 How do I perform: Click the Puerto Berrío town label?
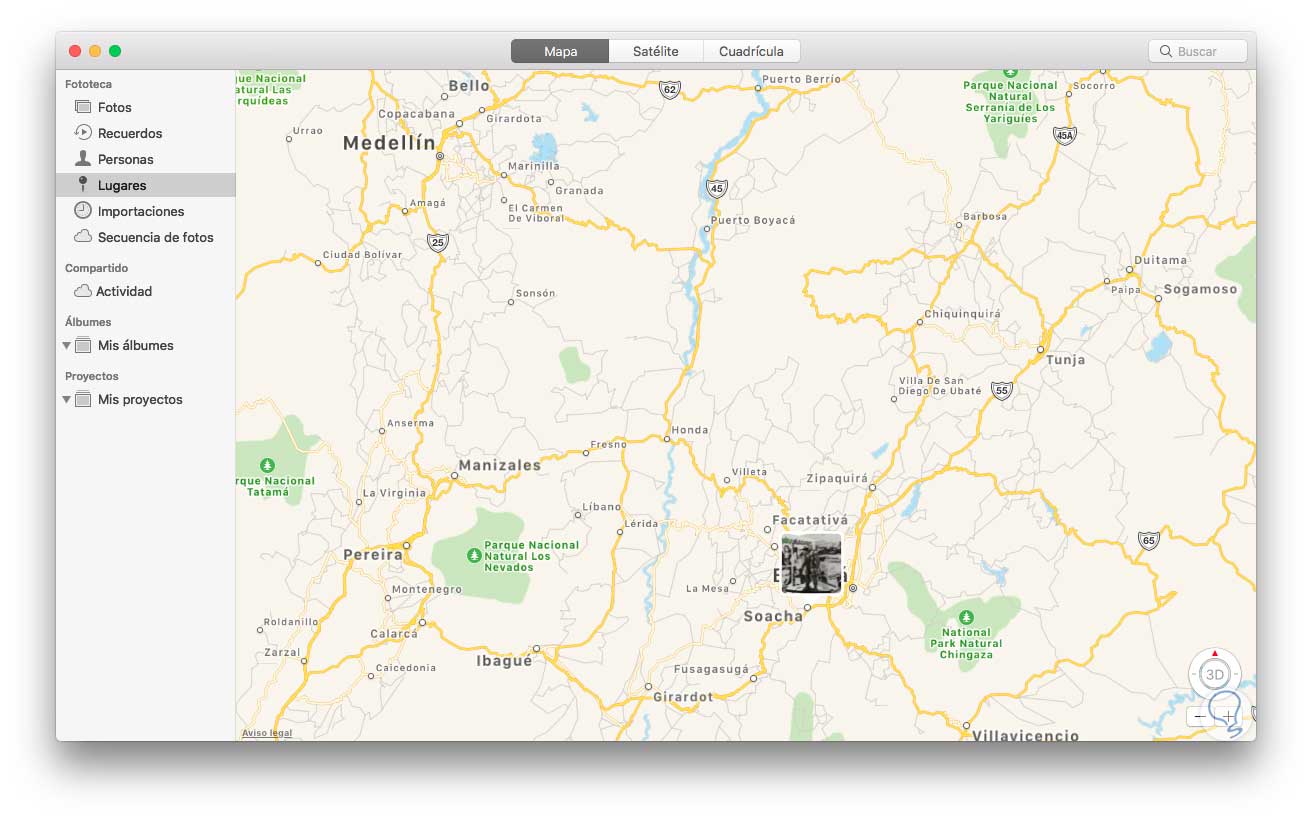click(802, 79)
